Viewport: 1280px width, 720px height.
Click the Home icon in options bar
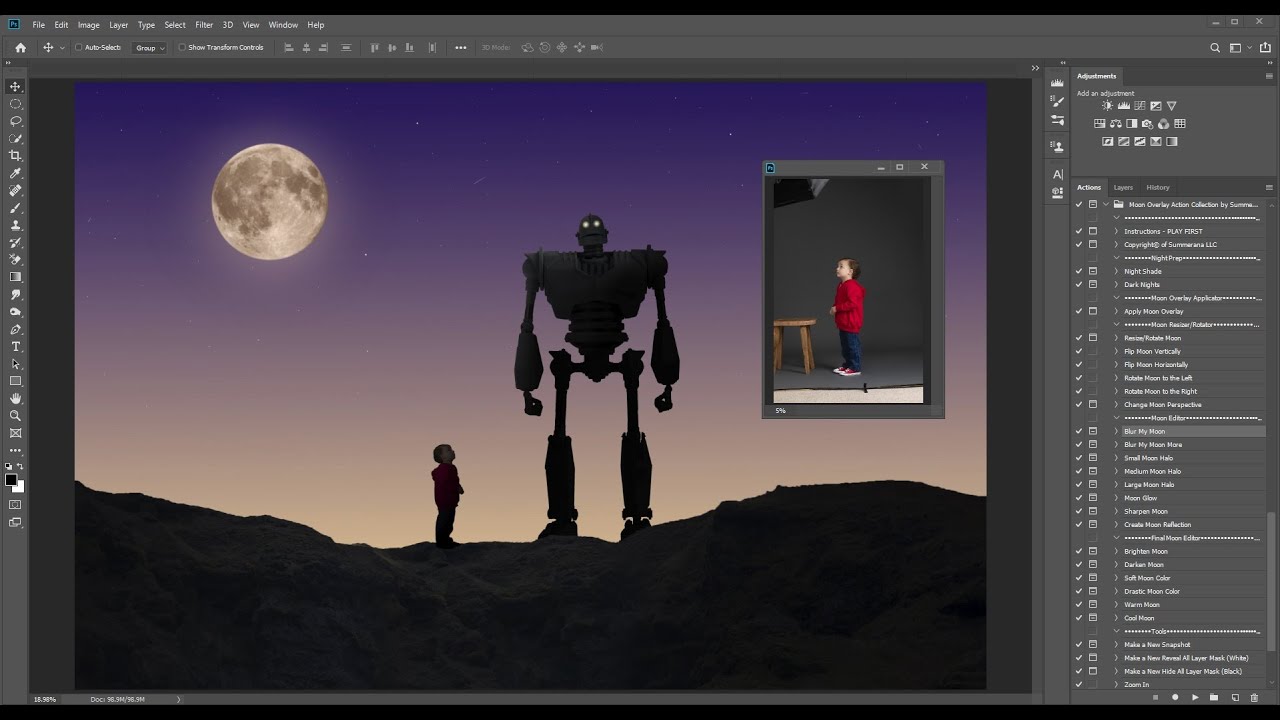click(20, 47)
